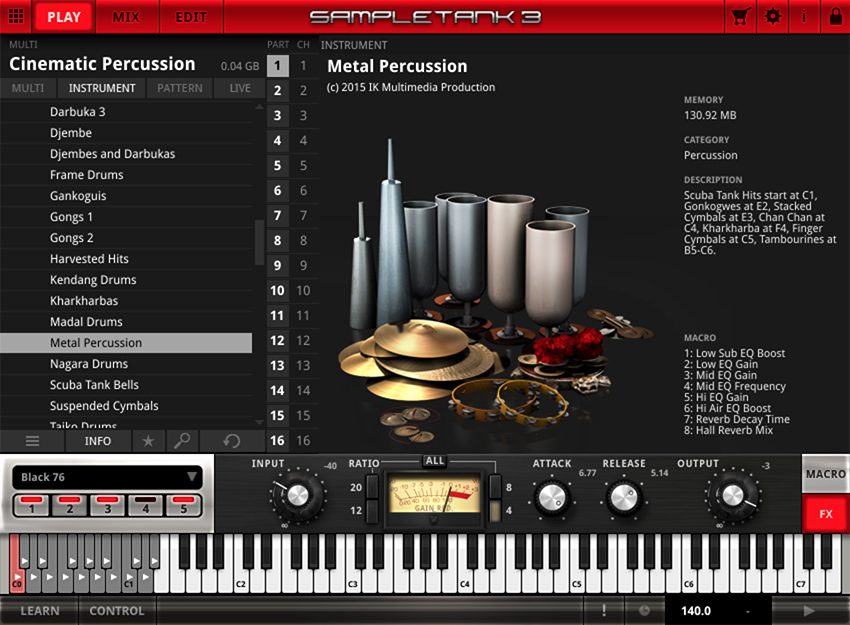
Task: Select compressor ratio 20
Action: tap(372, 487)
